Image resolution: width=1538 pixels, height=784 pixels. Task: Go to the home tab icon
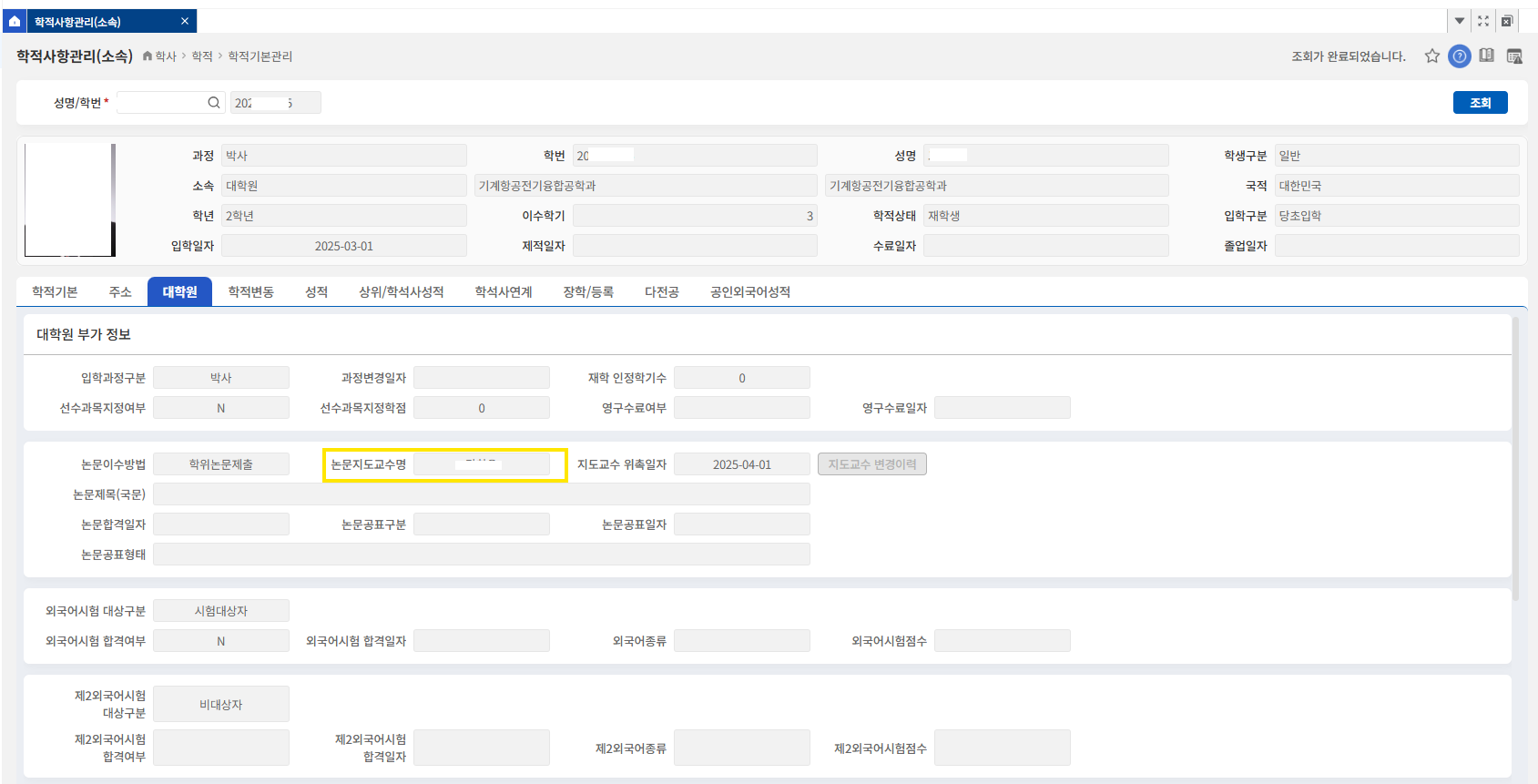(15, 21)
